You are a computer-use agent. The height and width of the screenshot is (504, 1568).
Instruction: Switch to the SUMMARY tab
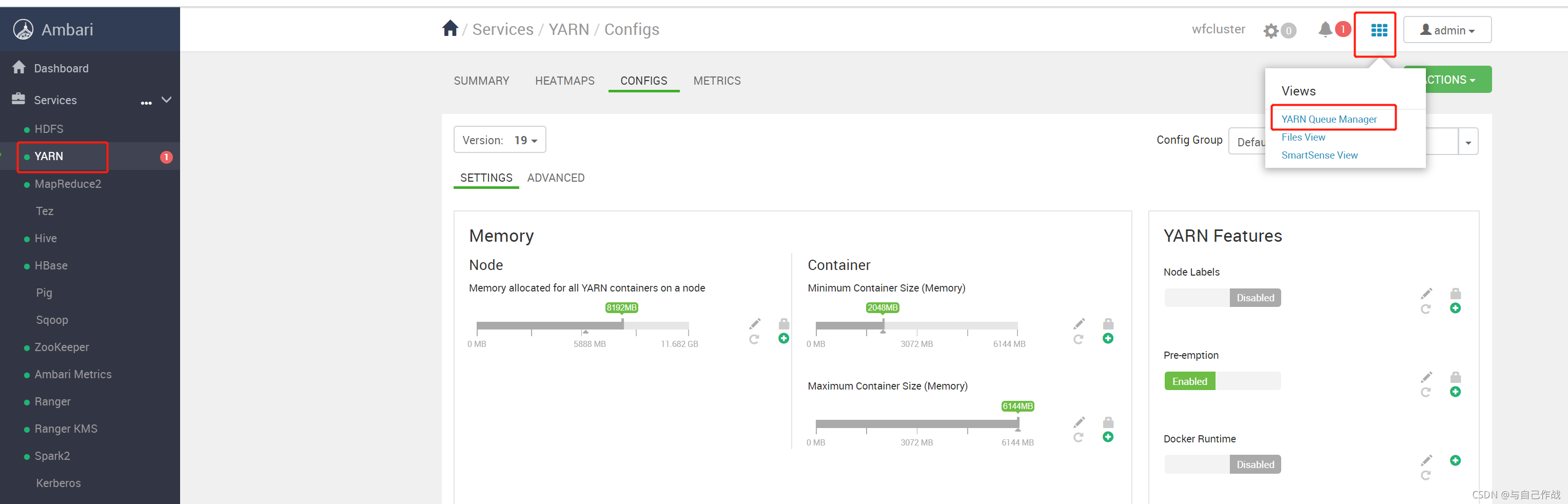pos(481,81)
